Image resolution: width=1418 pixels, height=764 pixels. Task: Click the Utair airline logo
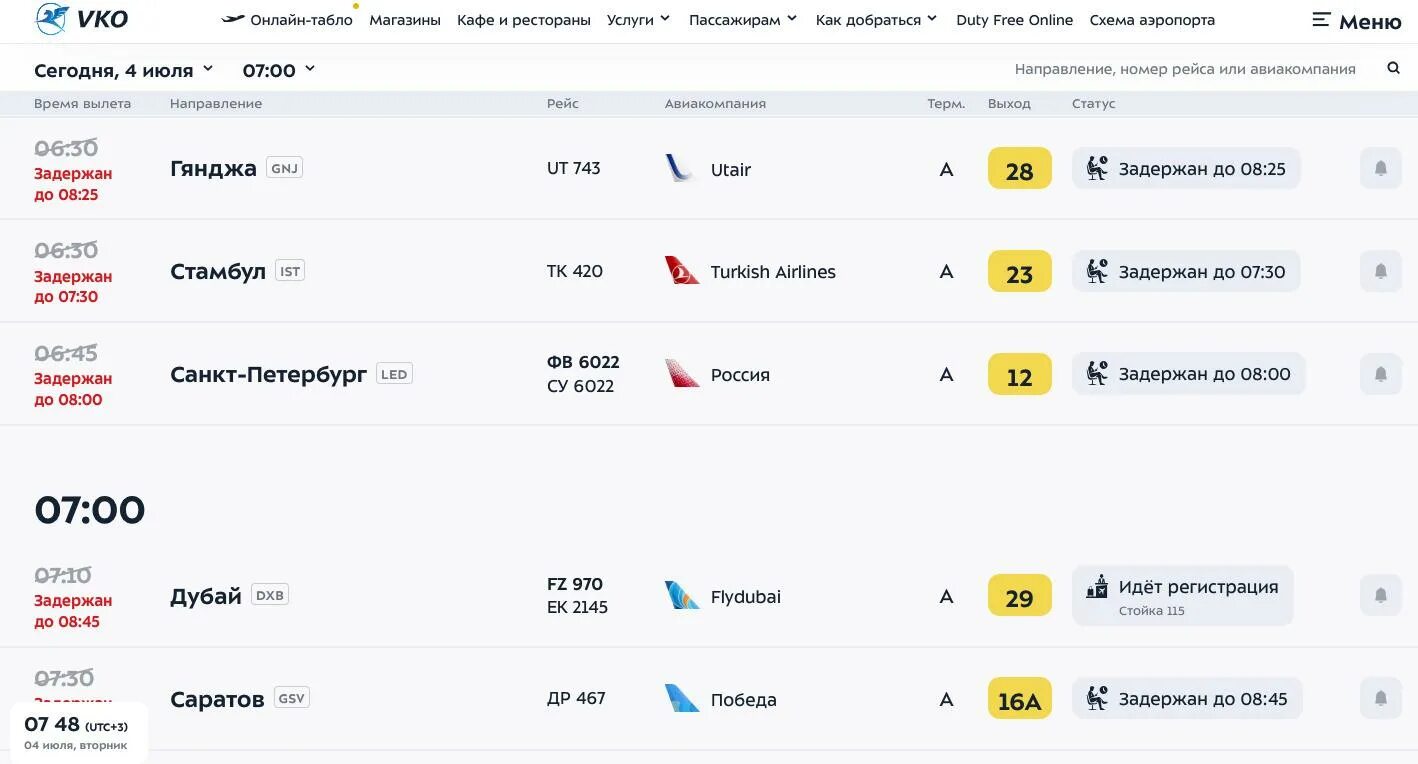681,168
